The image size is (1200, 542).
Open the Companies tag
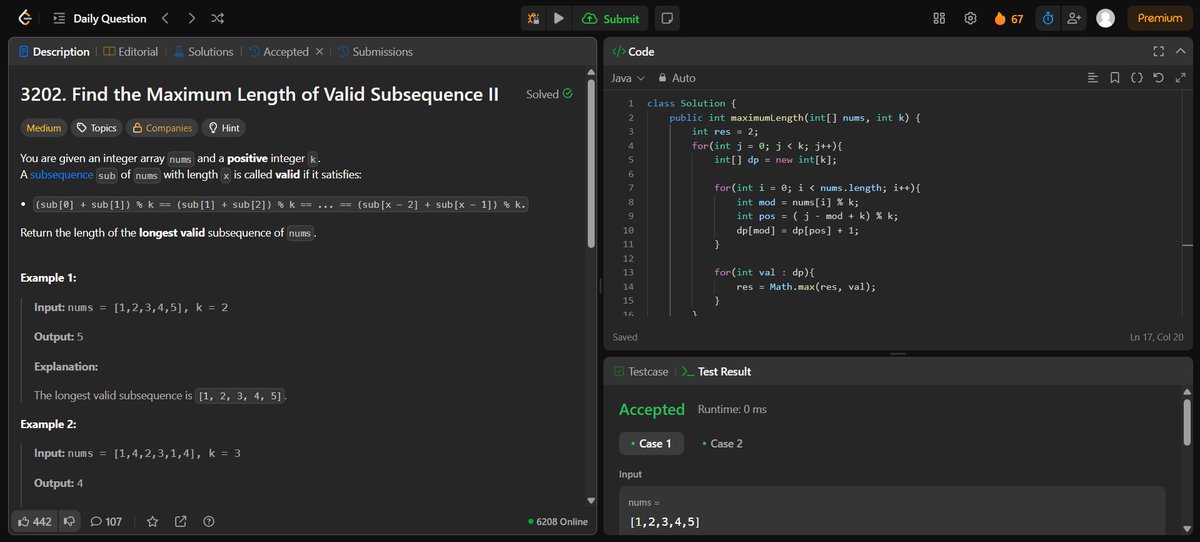coord(161,128)
